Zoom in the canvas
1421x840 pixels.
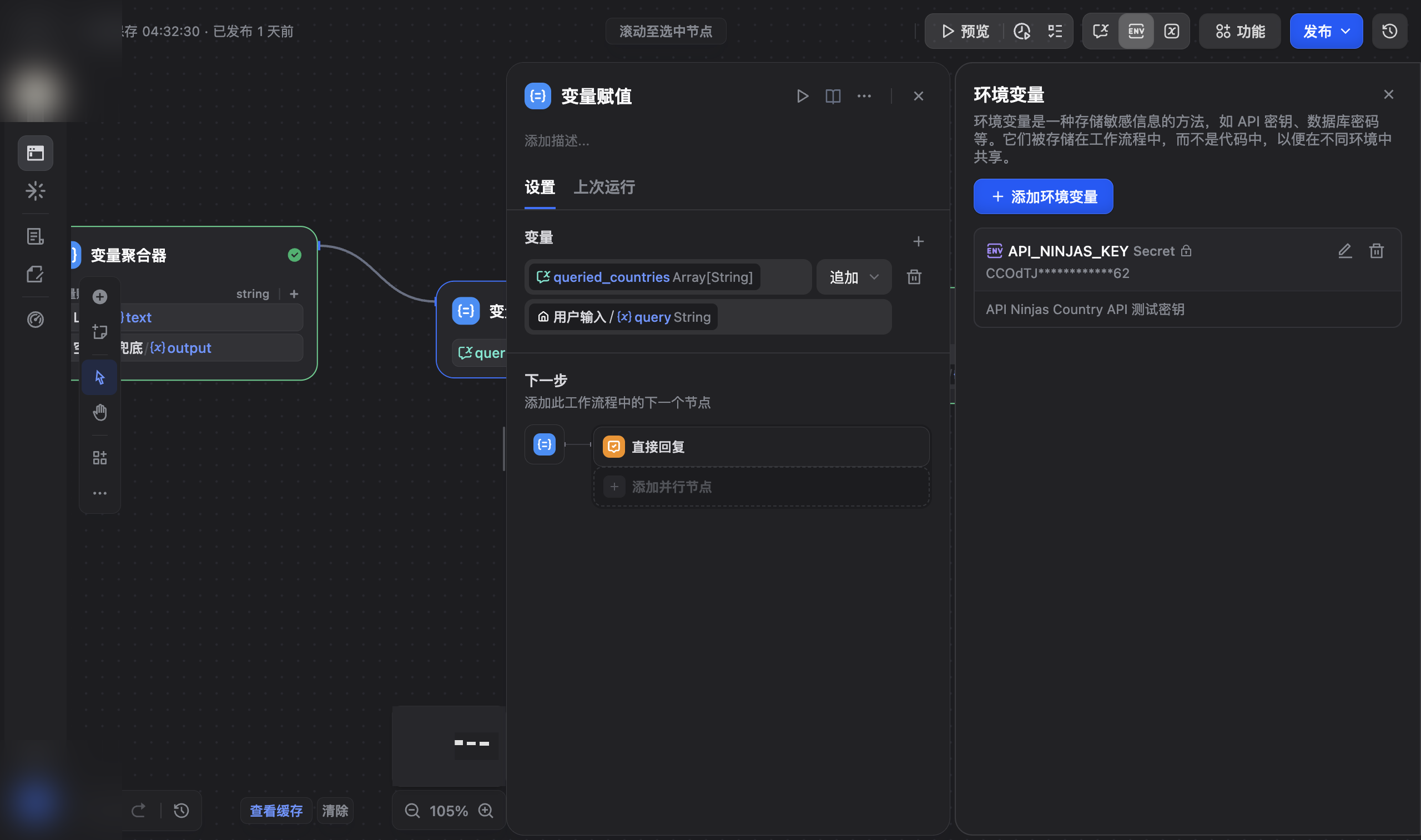pyautogui.click(x=486, y=811)
